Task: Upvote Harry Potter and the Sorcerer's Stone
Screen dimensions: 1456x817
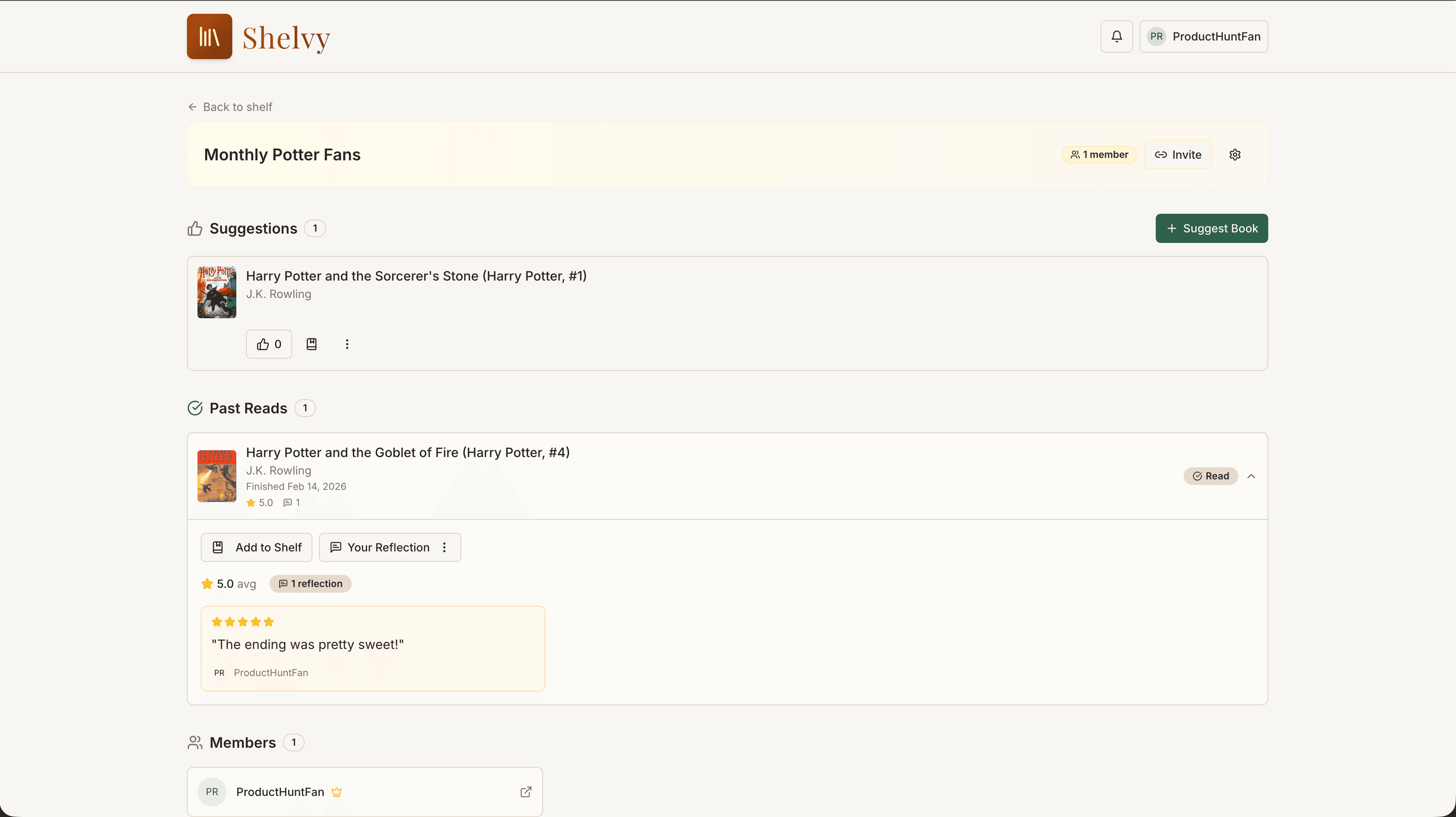Action: [268, 344]
